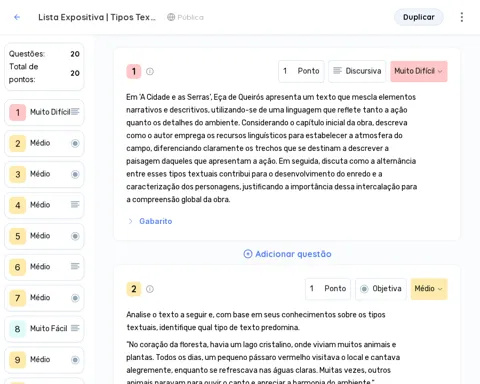
Task: Click the green number 8 badge in sidebar
Action: click(18, 329)
